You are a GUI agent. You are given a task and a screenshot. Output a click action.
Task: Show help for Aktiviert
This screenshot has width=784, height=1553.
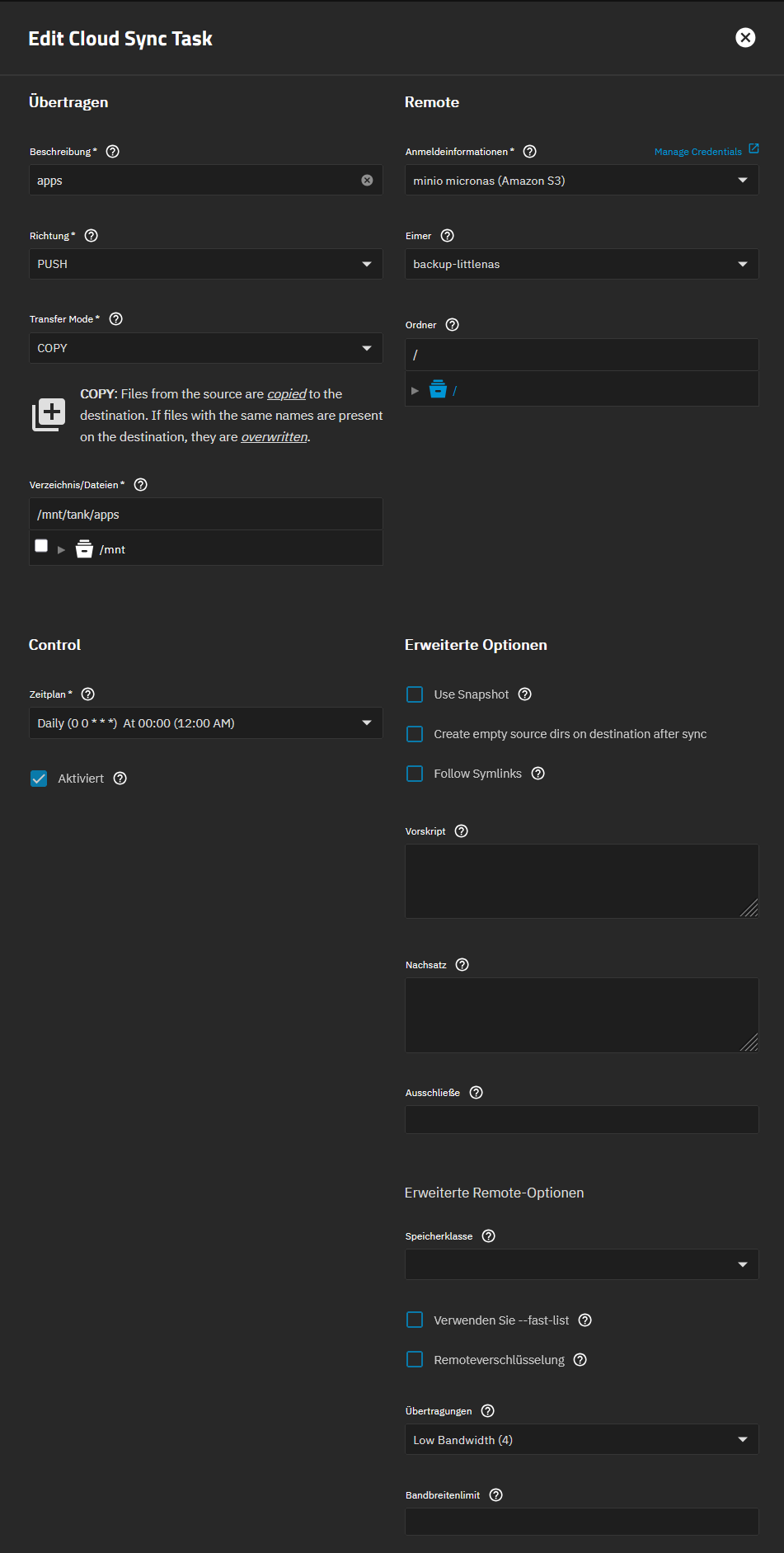point(120,779)
